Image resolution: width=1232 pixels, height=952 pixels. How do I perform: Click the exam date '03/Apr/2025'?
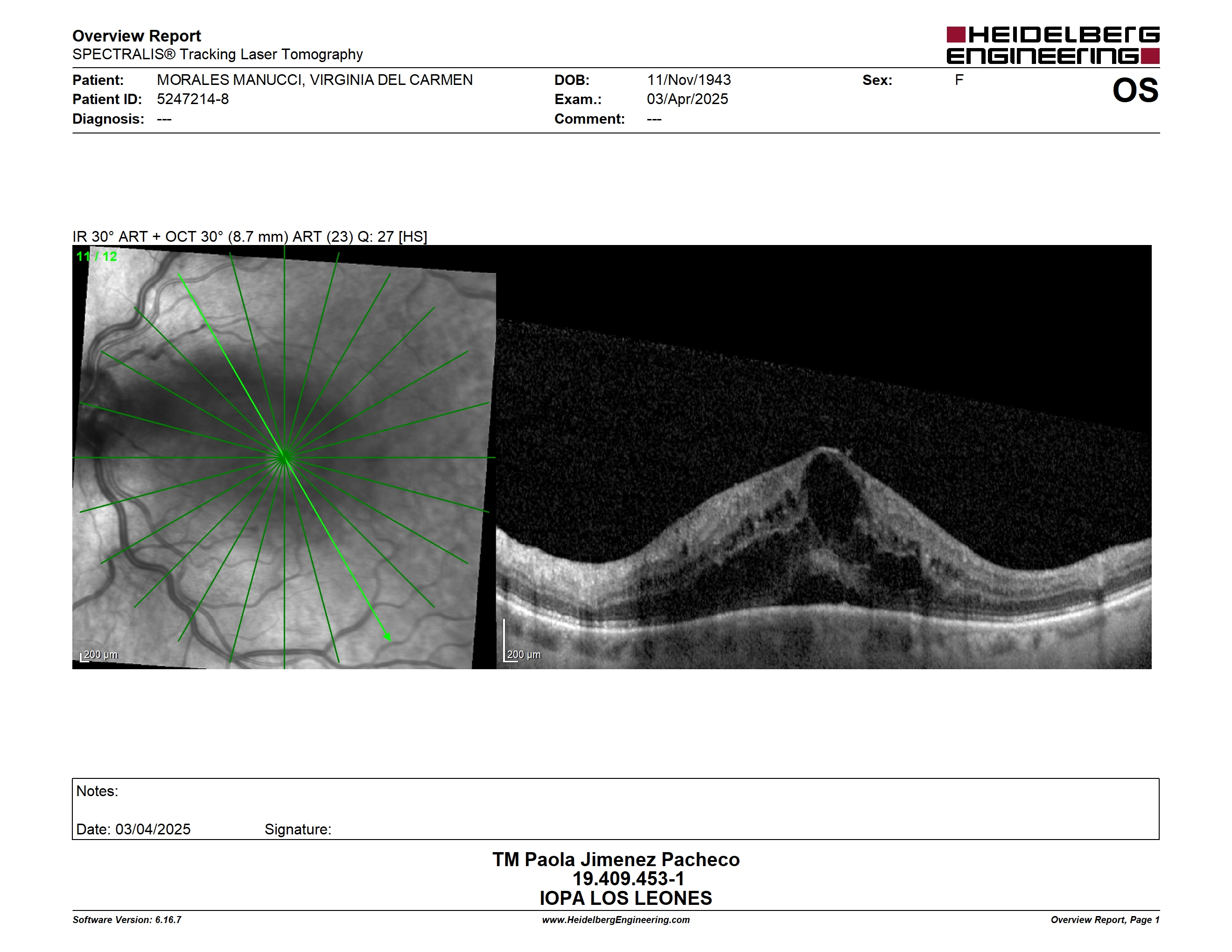(687, 99)
